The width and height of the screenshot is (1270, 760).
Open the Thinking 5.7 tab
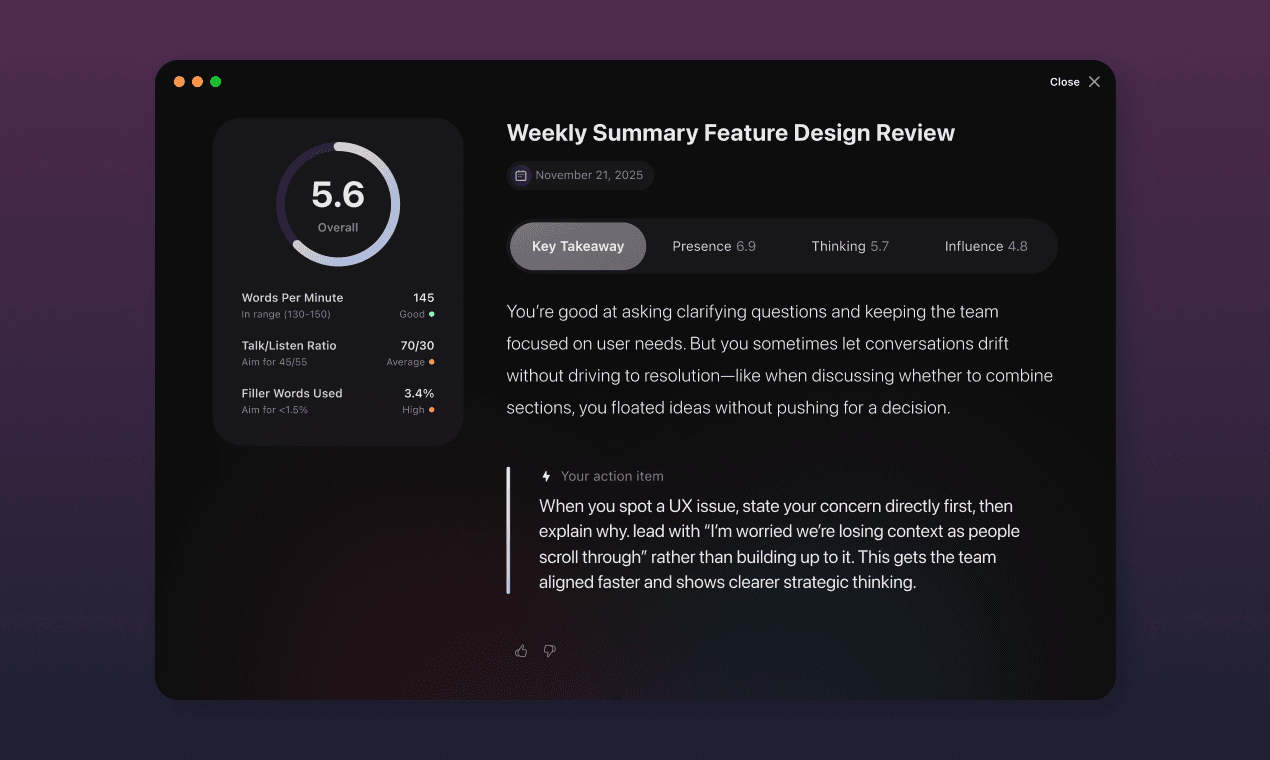coord(850,246)
